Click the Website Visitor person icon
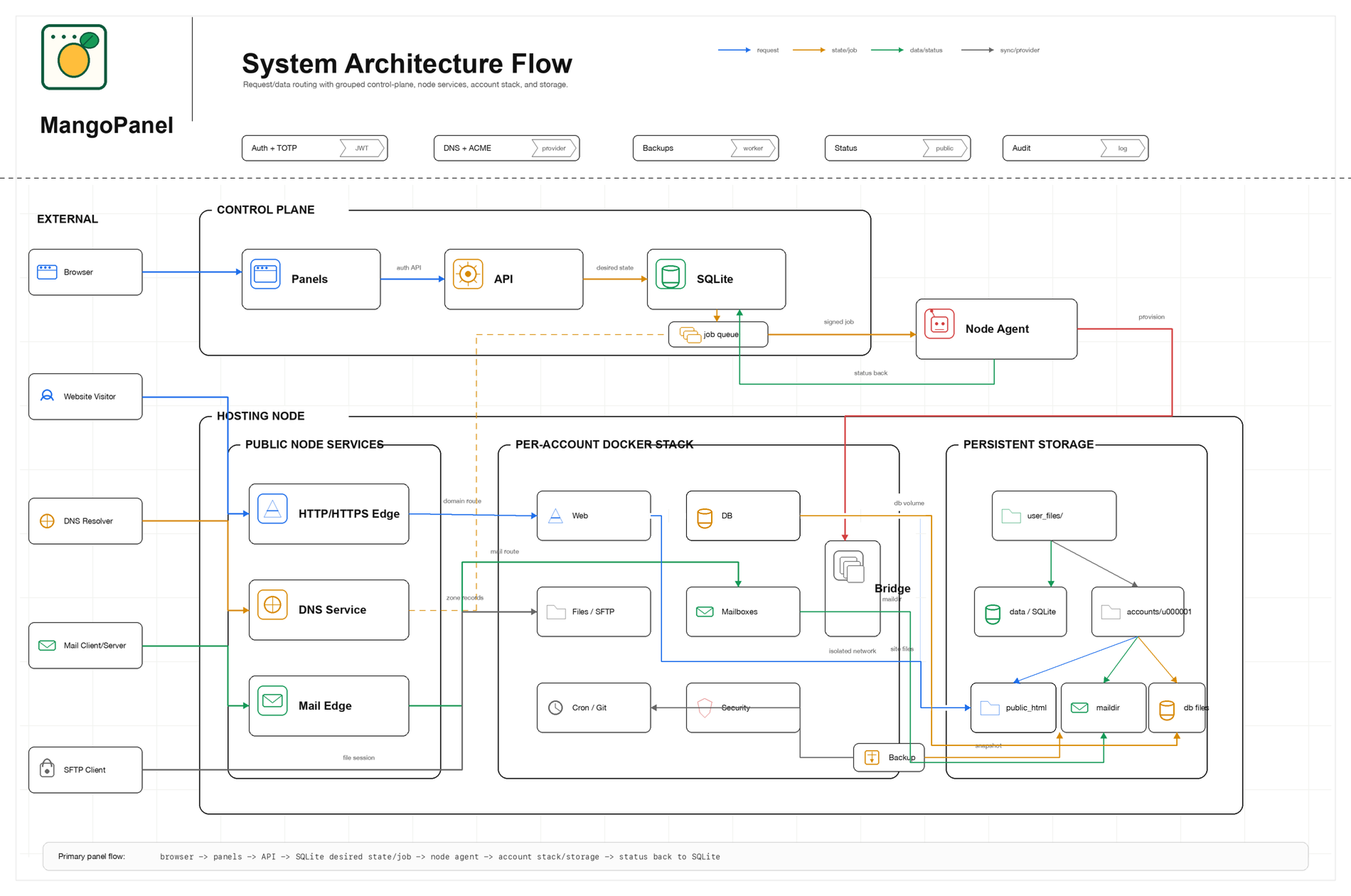 pyautogui.click(x=47, y=396)
